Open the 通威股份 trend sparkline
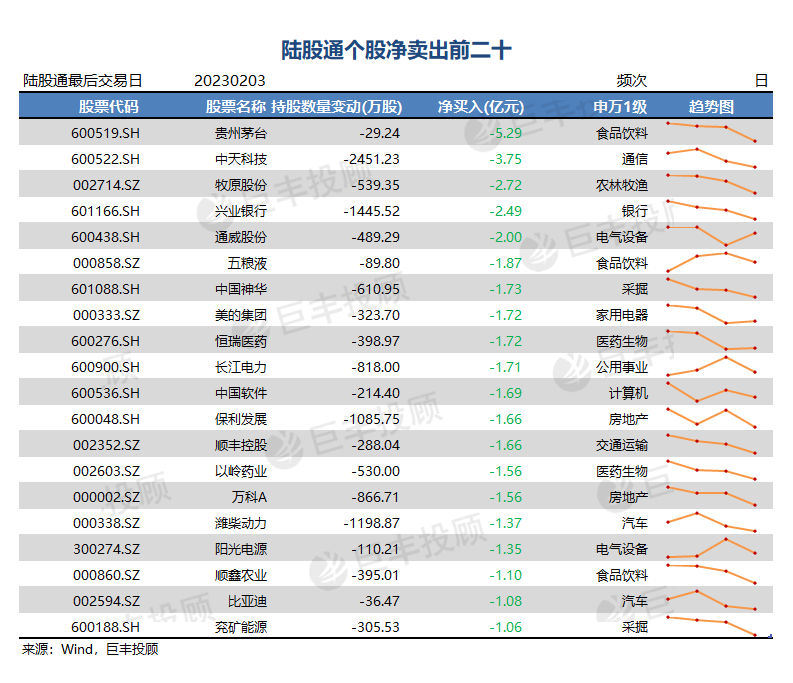The width and height of the screenshot is (793, 683). (711, 235)
